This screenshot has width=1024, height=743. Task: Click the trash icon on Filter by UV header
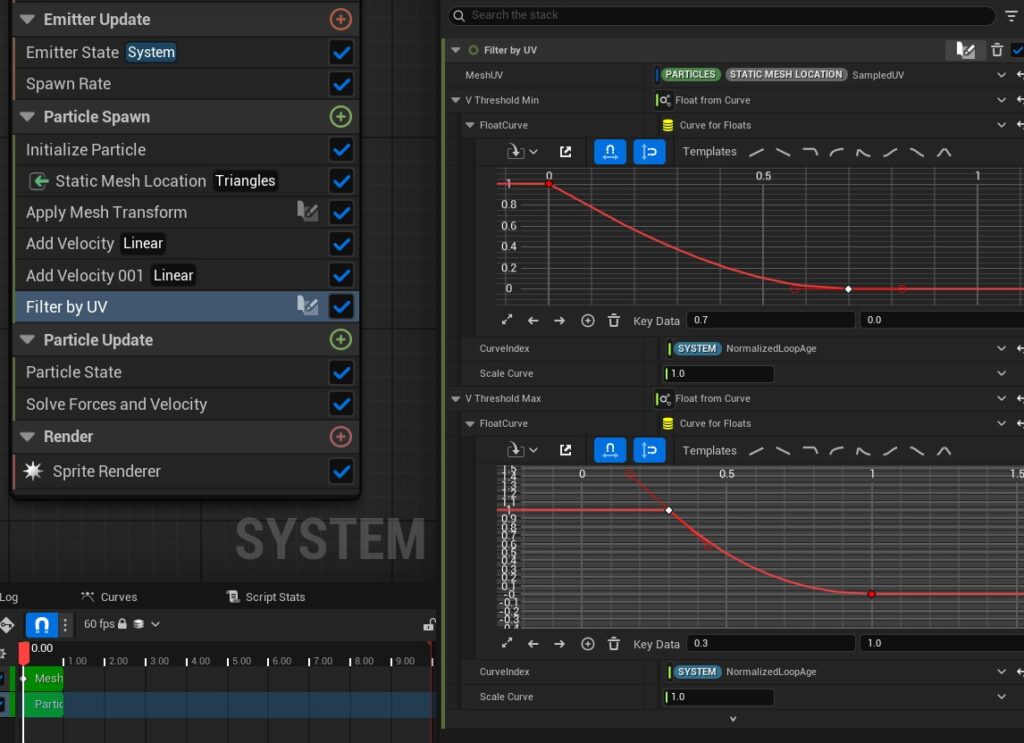[997, 50]
